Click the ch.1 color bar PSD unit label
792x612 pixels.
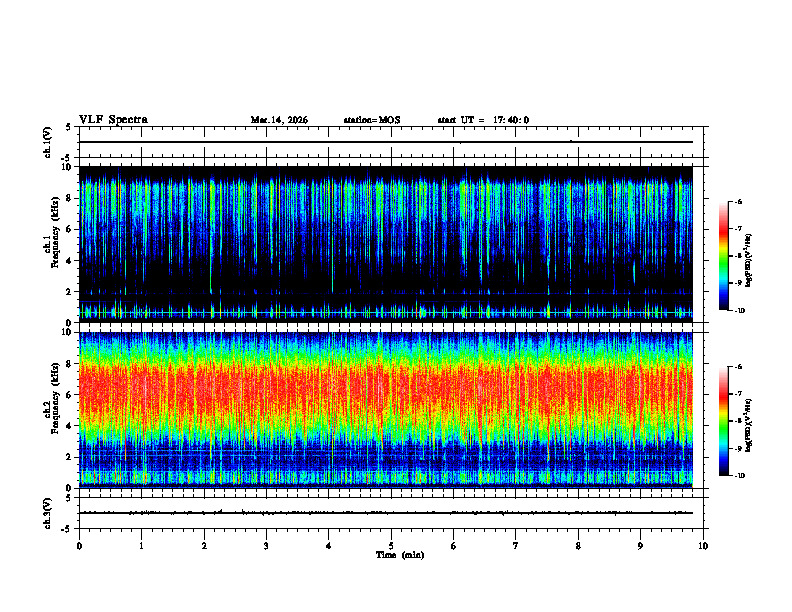coord(749,261)
